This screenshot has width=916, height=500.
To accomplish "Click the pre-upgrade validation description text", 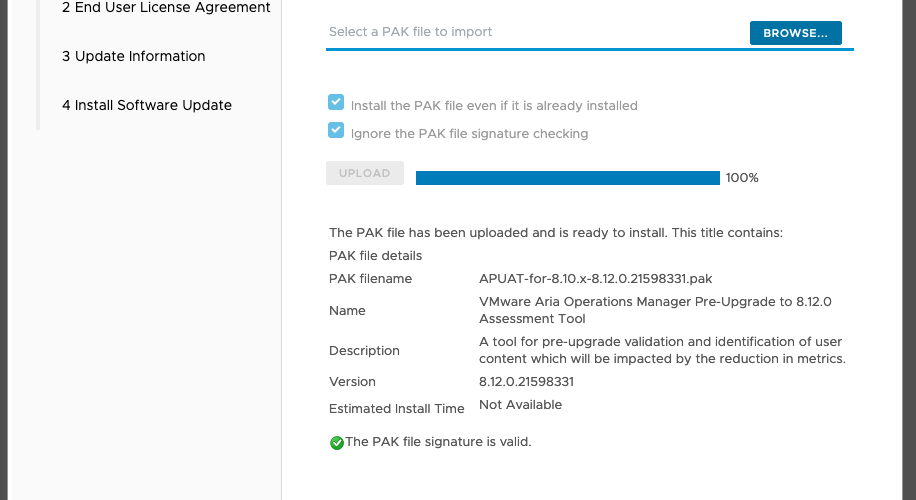I will pos(662,350).
